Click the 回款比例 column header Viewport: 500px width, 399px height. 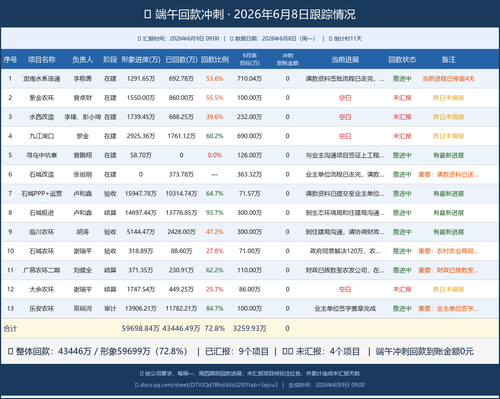point(215,60)
